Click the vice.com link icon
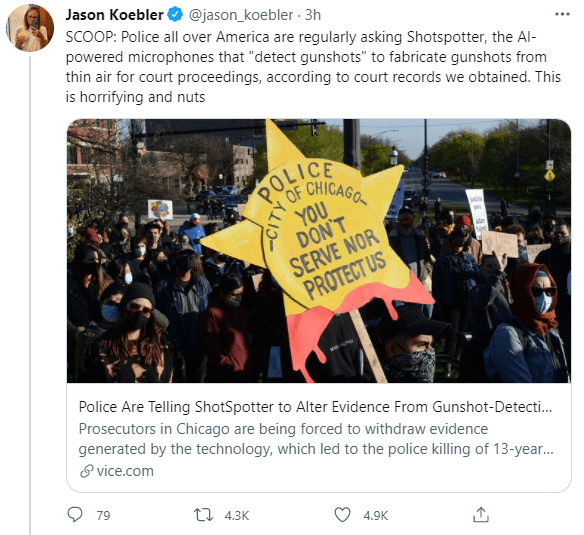584x535 pixels. point(86,471)
